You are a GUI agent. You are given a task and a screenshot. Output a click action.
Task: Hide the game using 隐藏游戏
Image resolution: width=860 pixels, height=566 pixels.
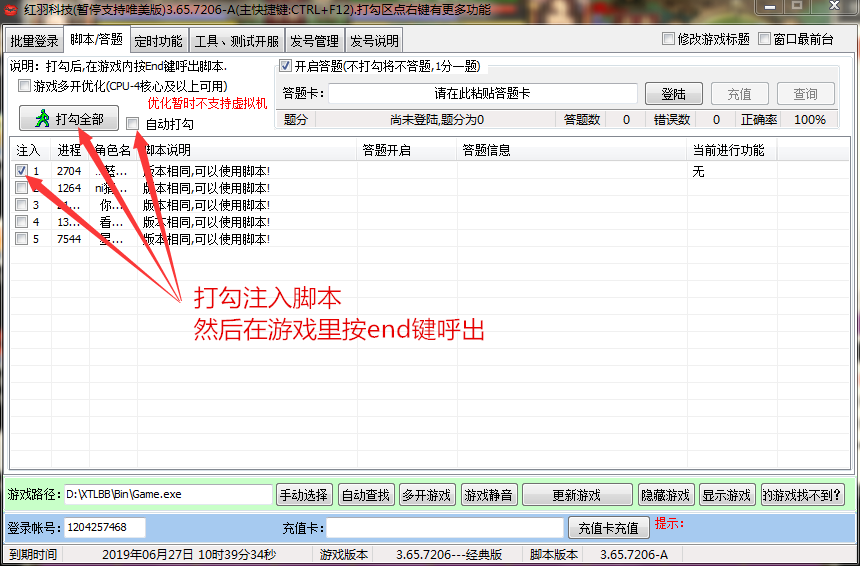665,495
